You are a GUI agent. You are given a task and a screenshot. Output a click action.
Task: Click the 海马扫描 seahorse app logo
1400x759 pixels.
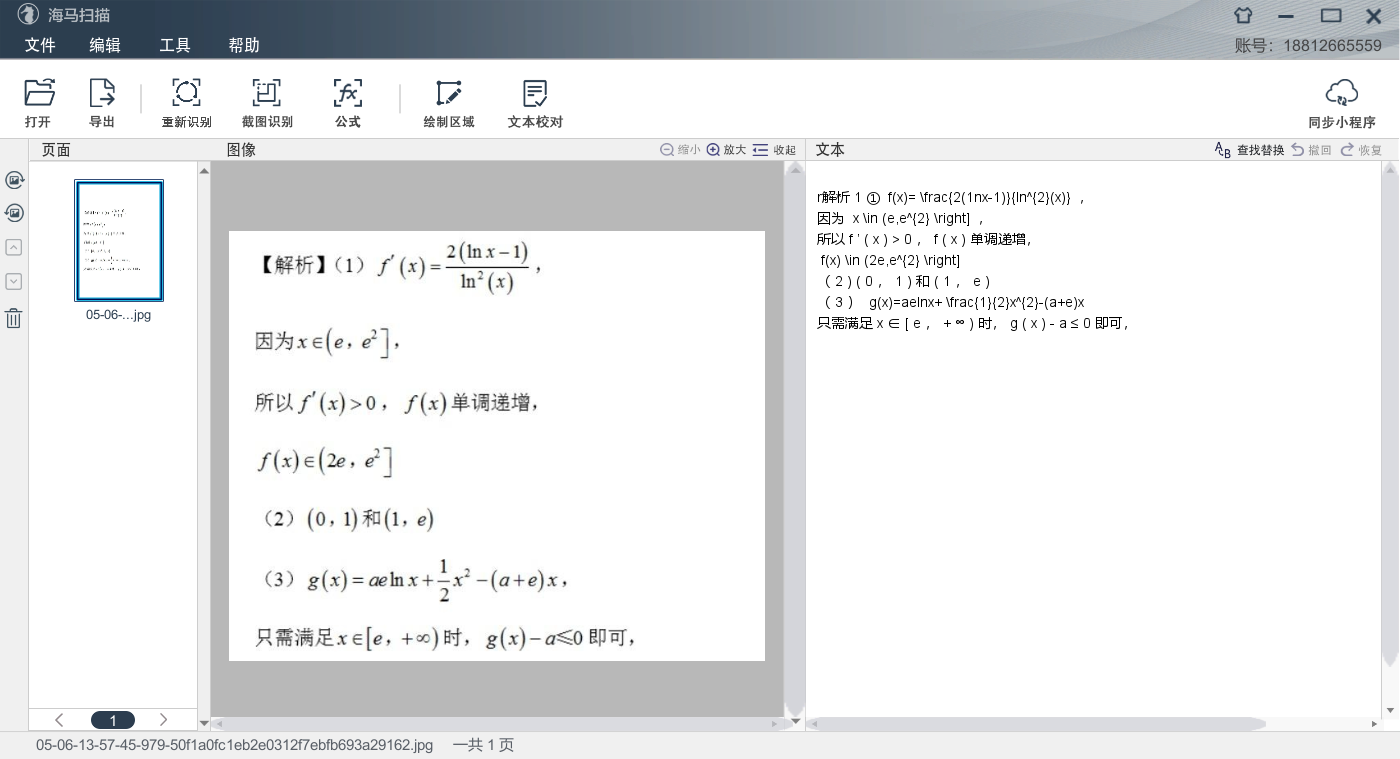(27, 15)
